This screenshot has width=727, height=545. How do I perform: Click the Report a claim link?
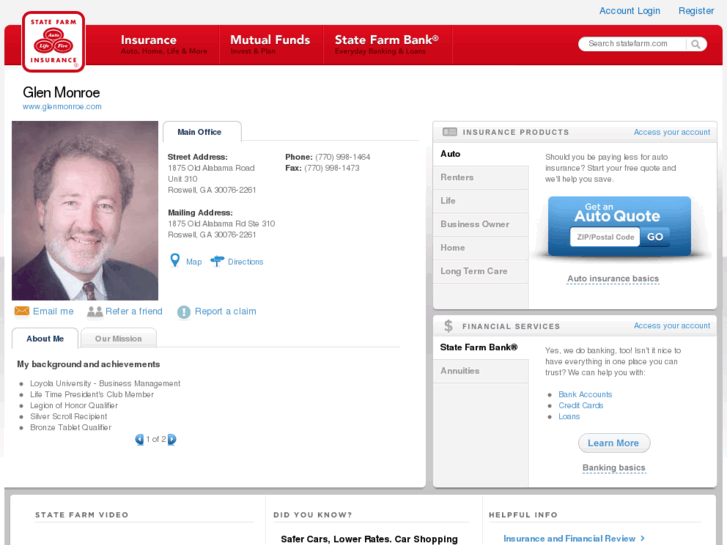(225, 311)
